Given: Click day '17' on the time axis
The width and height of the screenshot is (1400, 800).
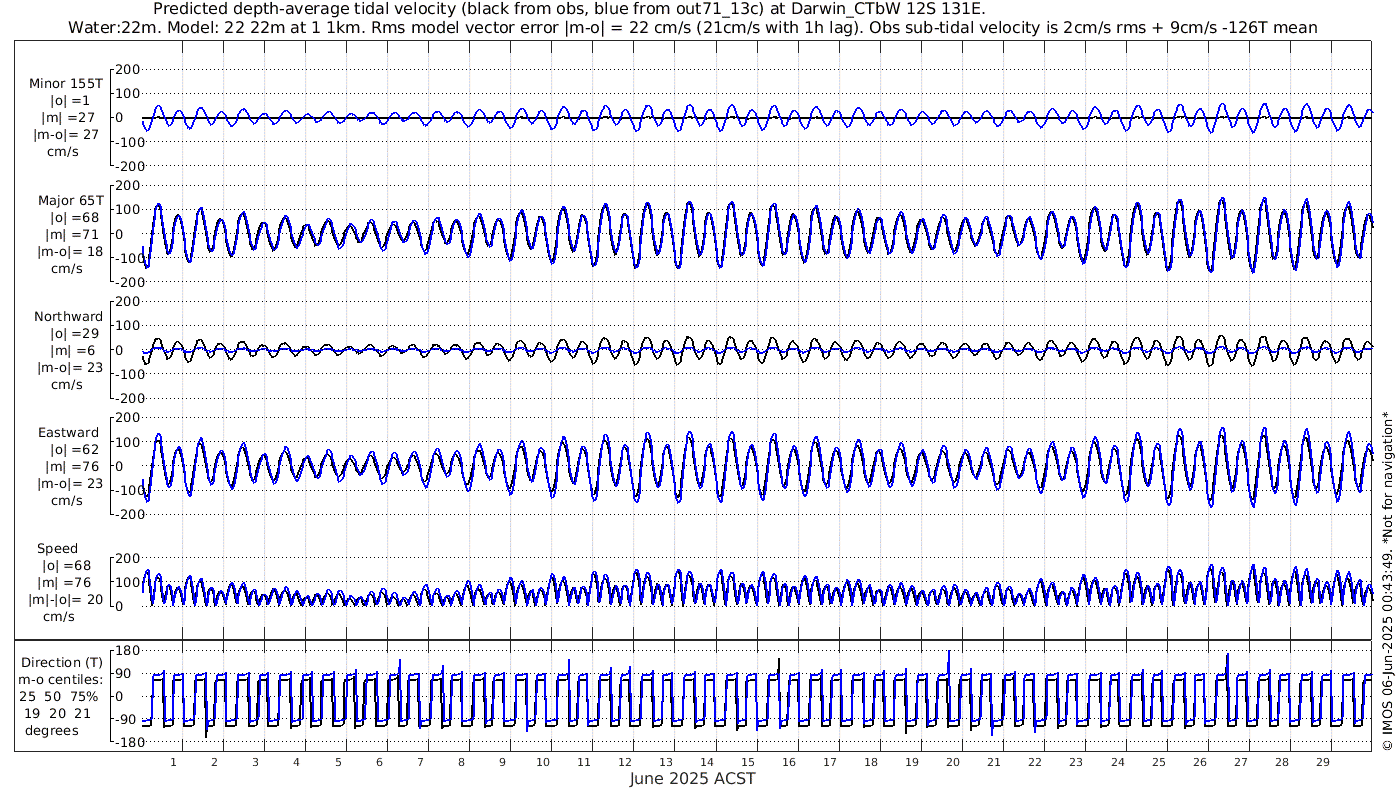Looking at the screenshot, I should click(x=830, y=762).
